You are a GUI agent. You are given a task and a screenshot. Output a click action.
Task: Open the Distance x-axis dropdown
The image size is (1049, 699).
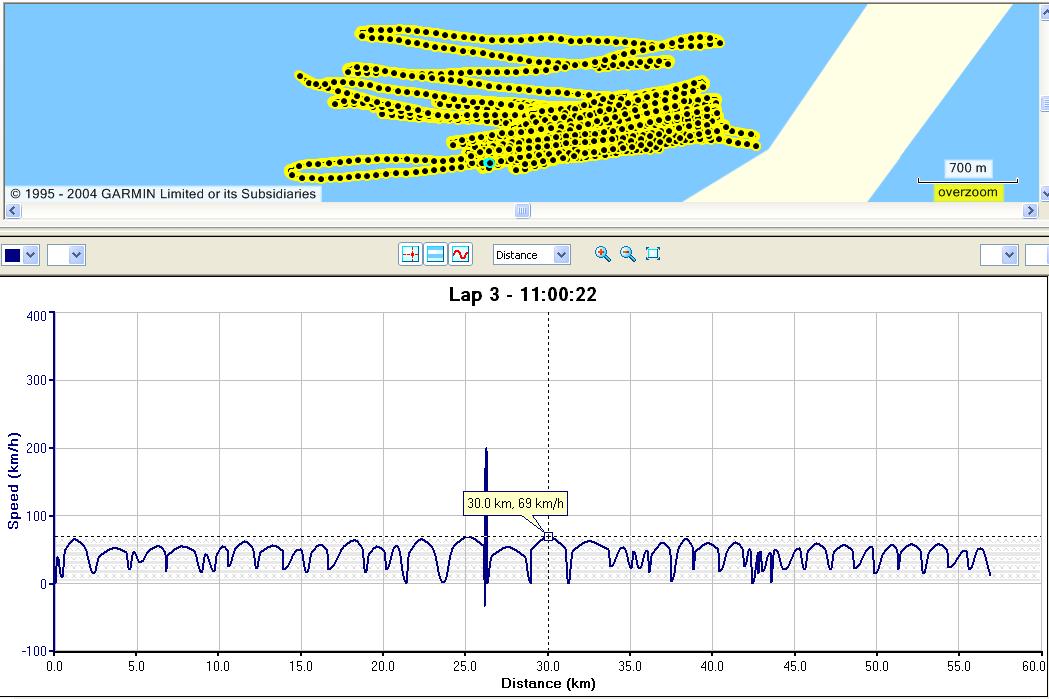coord(561,255)
